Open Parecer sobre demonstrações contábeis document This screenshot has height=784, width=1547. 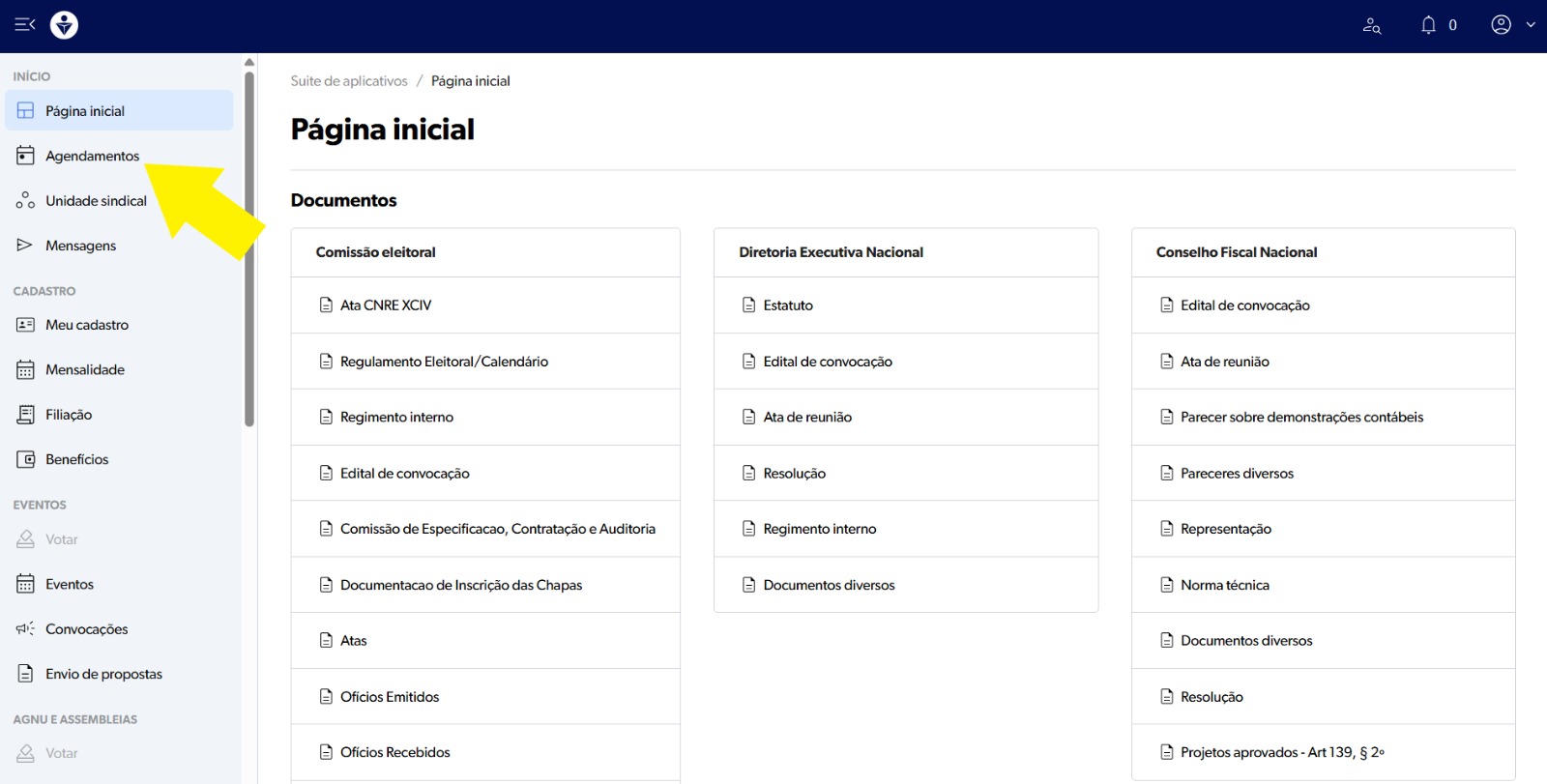[x=1301, y=418]
